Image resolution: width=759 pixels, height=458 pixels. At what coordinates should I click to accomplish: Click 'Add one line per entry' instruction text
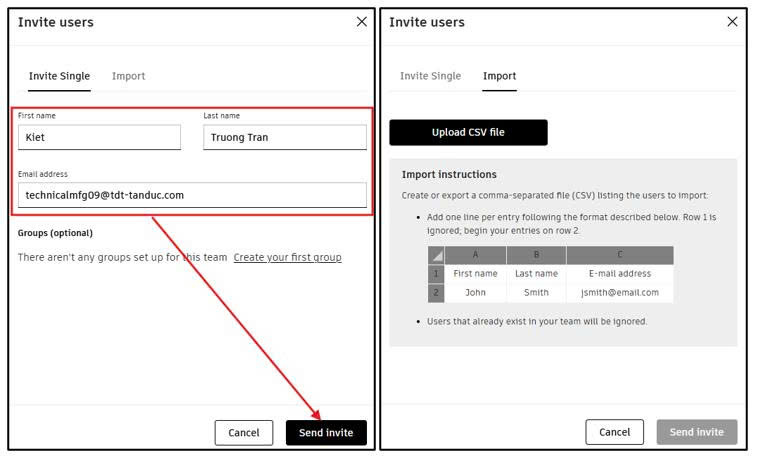[x=571, y=224]
